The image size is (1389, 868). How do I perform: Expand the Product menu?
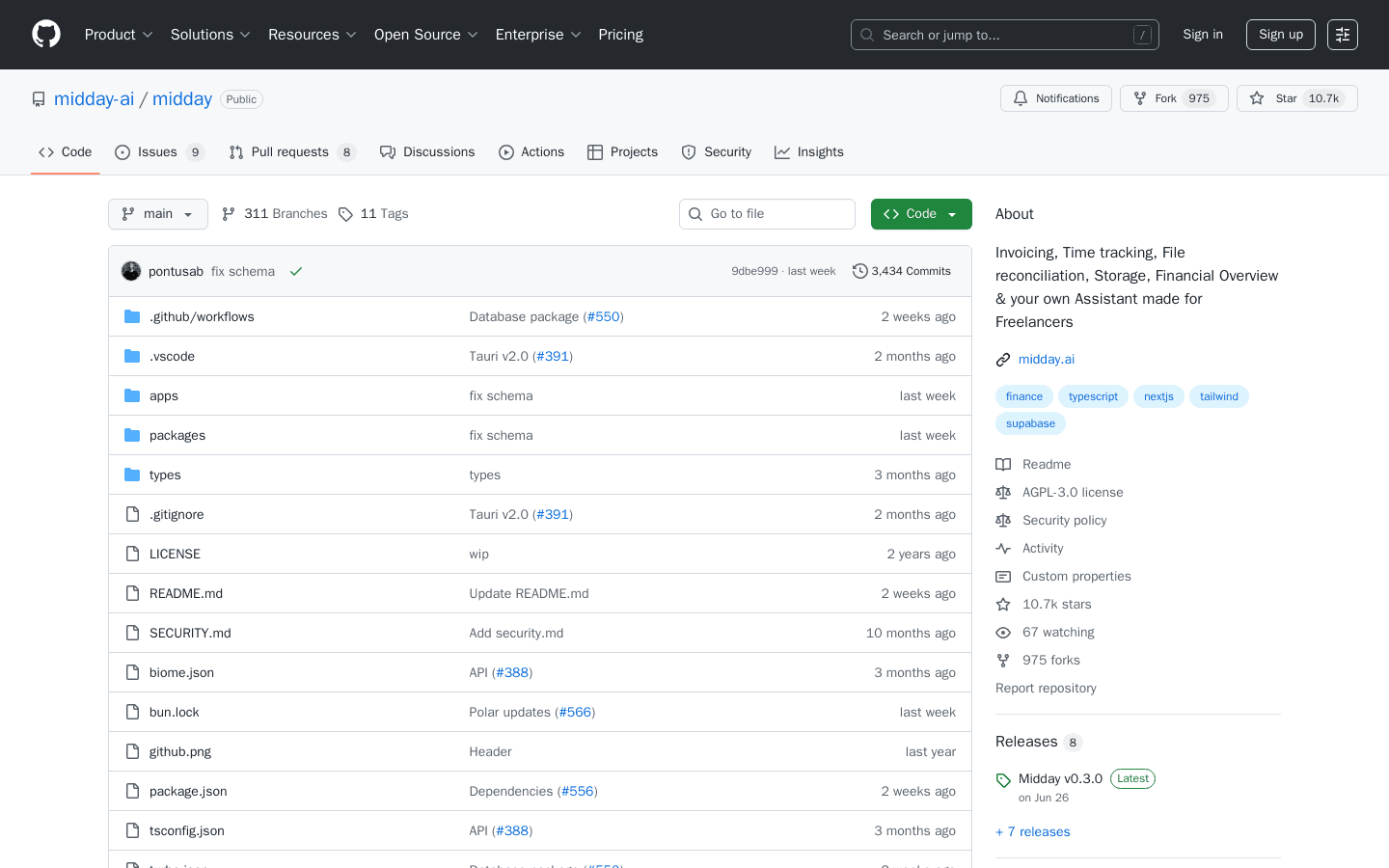119,35
